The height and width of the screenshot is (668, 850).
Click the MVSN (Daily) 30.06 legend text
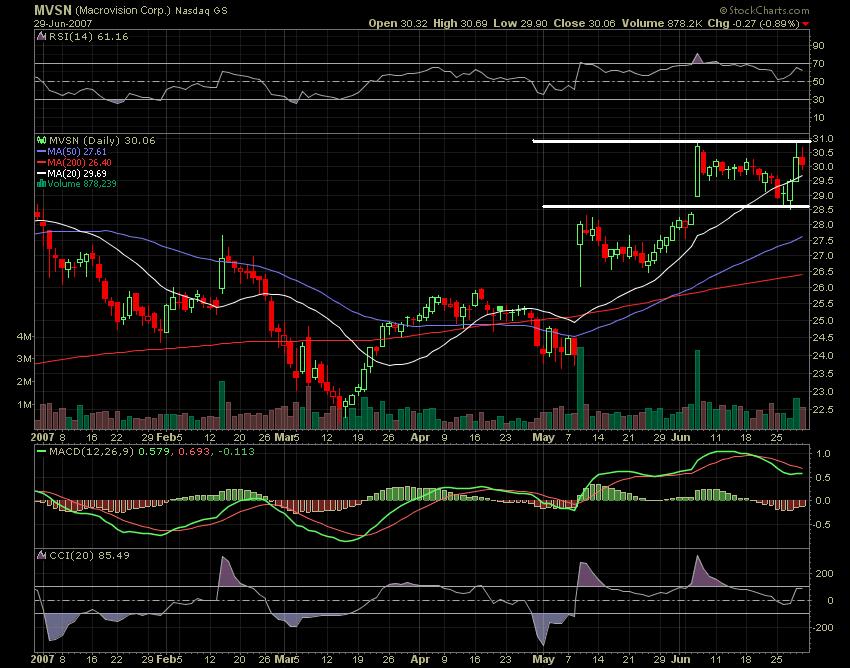pyautogui.click(x=102, y=140)
